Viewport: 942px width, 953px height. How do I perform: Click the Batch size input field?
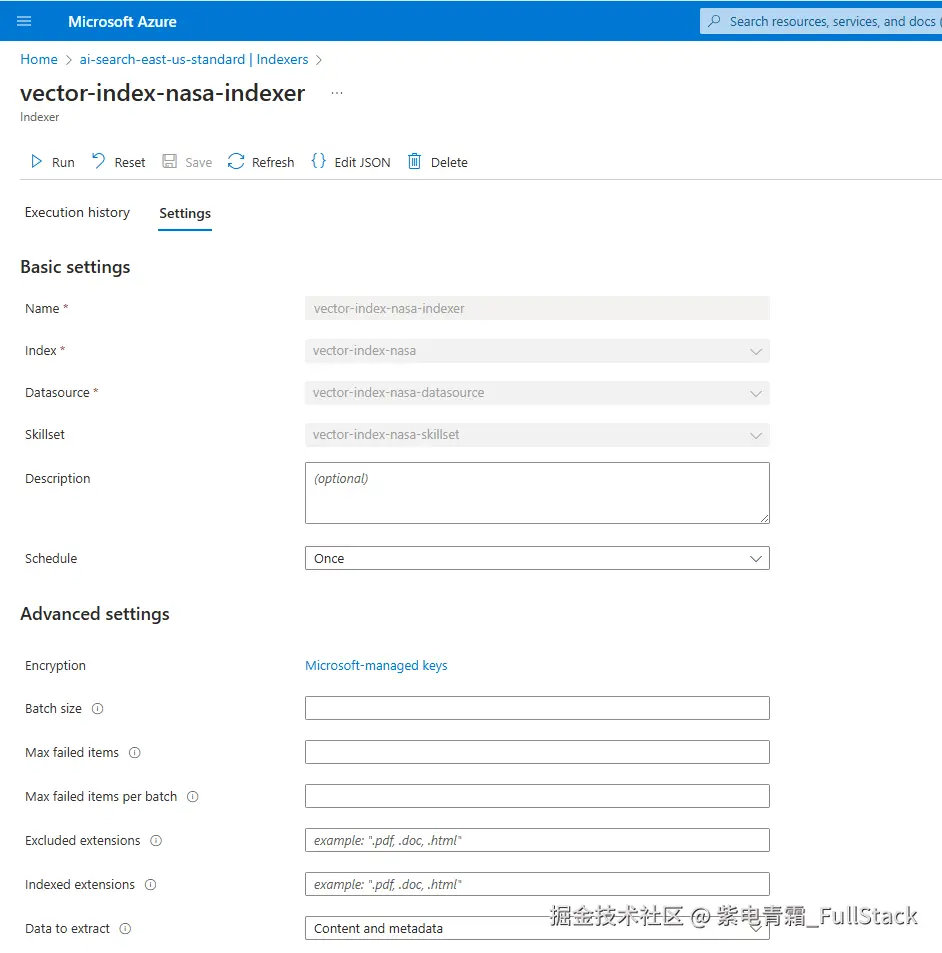tap(537, 708)
